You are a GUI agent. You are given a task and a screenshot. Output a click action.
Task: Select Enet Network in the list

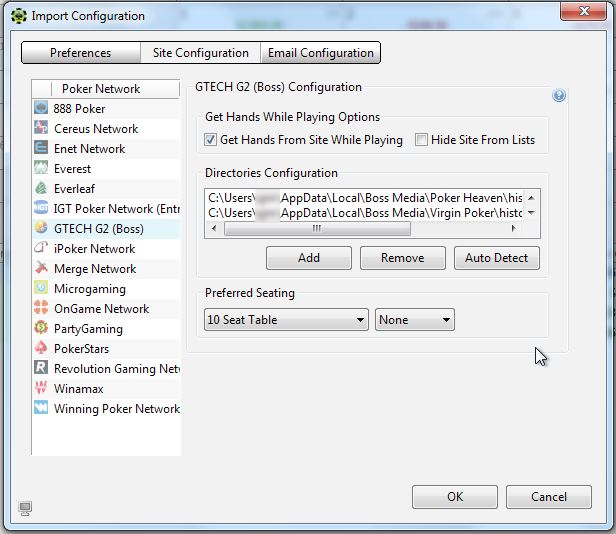point(106,149)
